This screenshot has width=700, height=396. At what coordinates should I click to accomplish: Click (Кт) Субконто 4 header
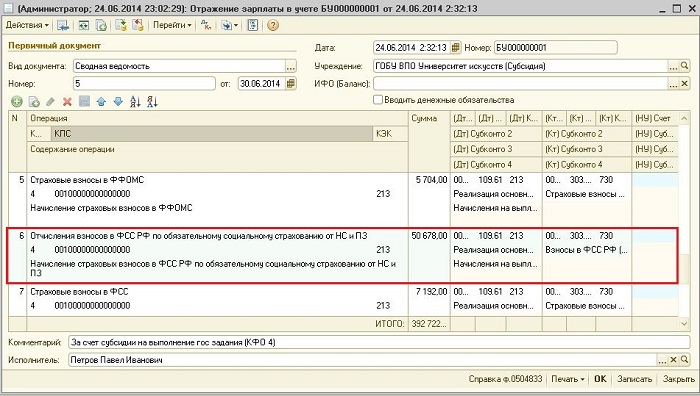587,165
